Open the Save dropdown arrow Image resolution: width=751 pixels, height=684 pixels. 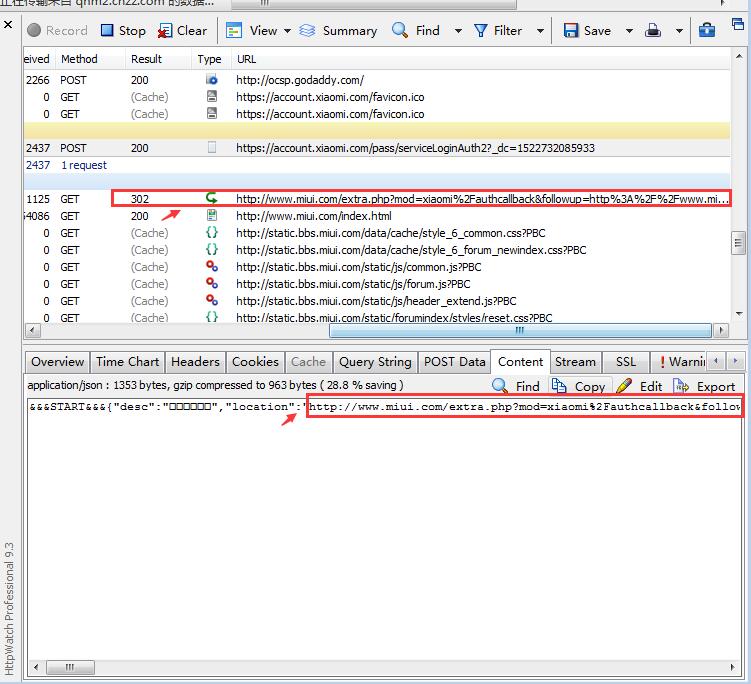(x=627, y=31)
